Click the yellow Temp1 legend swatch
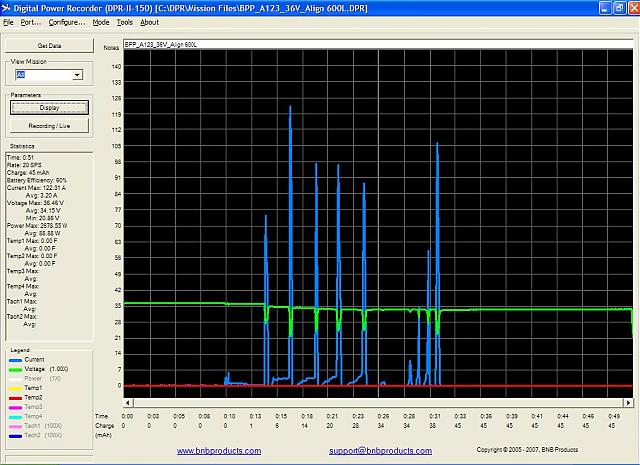 click(x=14, y=388)
